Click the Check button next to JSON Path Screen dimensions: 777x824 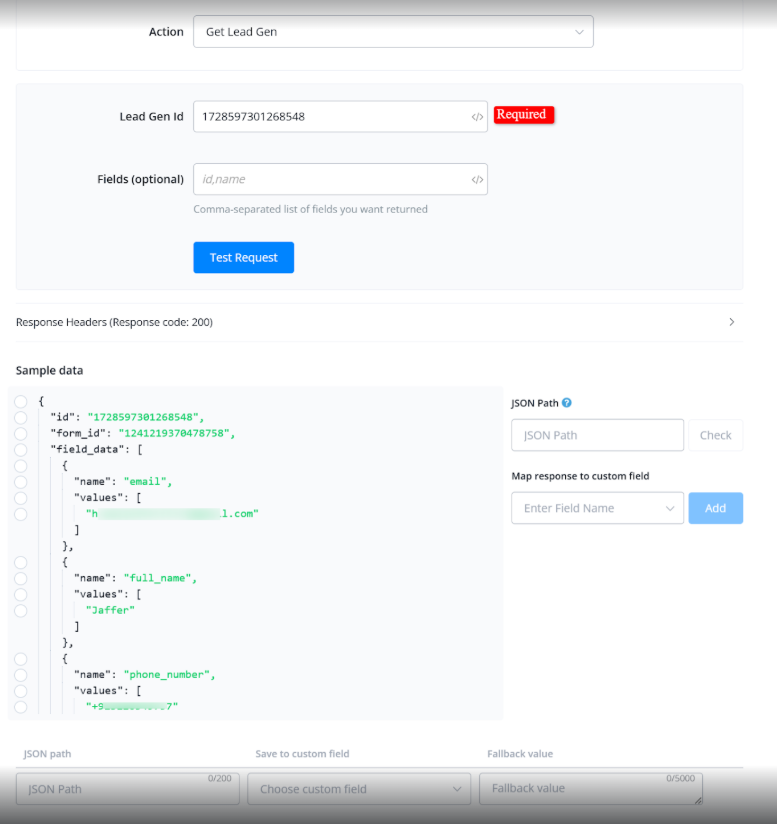(715, 435)
